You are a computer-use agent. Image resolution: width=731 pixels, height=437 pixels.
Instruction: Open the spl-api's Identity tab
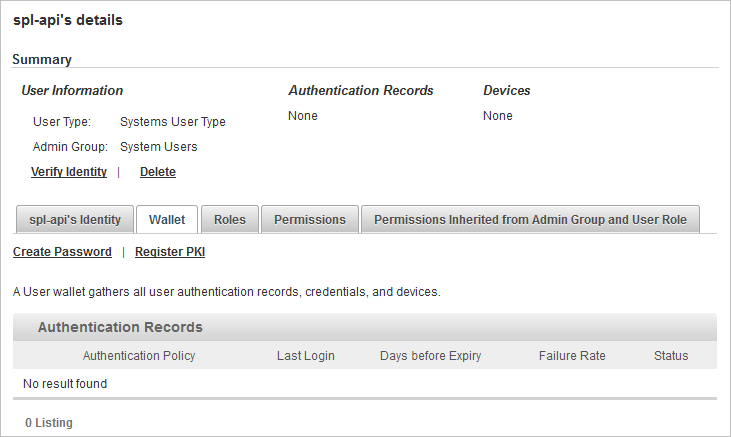pos(75,219)
